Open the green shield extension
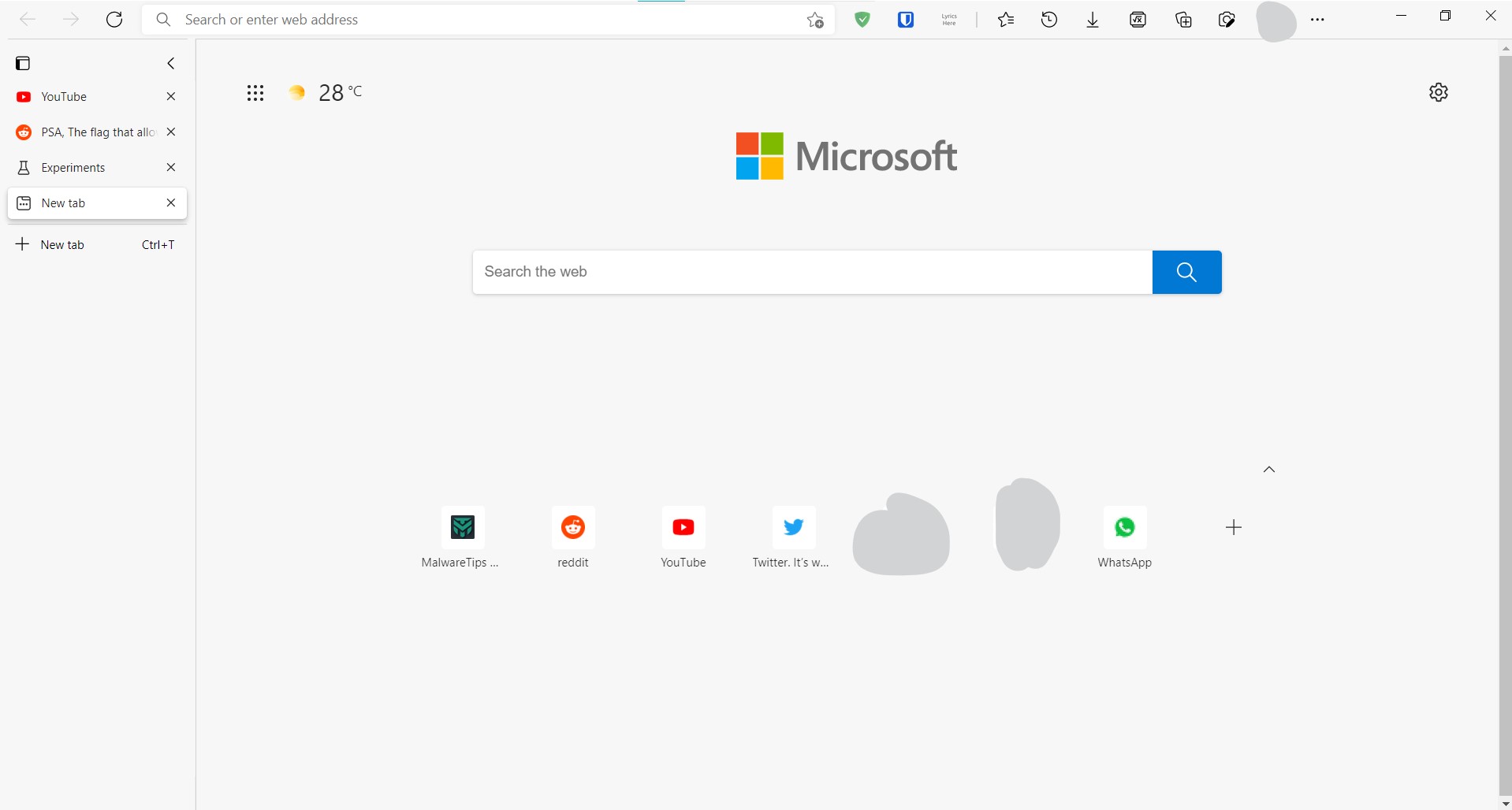Viewport: 1512px width, 810px height. 862,20
